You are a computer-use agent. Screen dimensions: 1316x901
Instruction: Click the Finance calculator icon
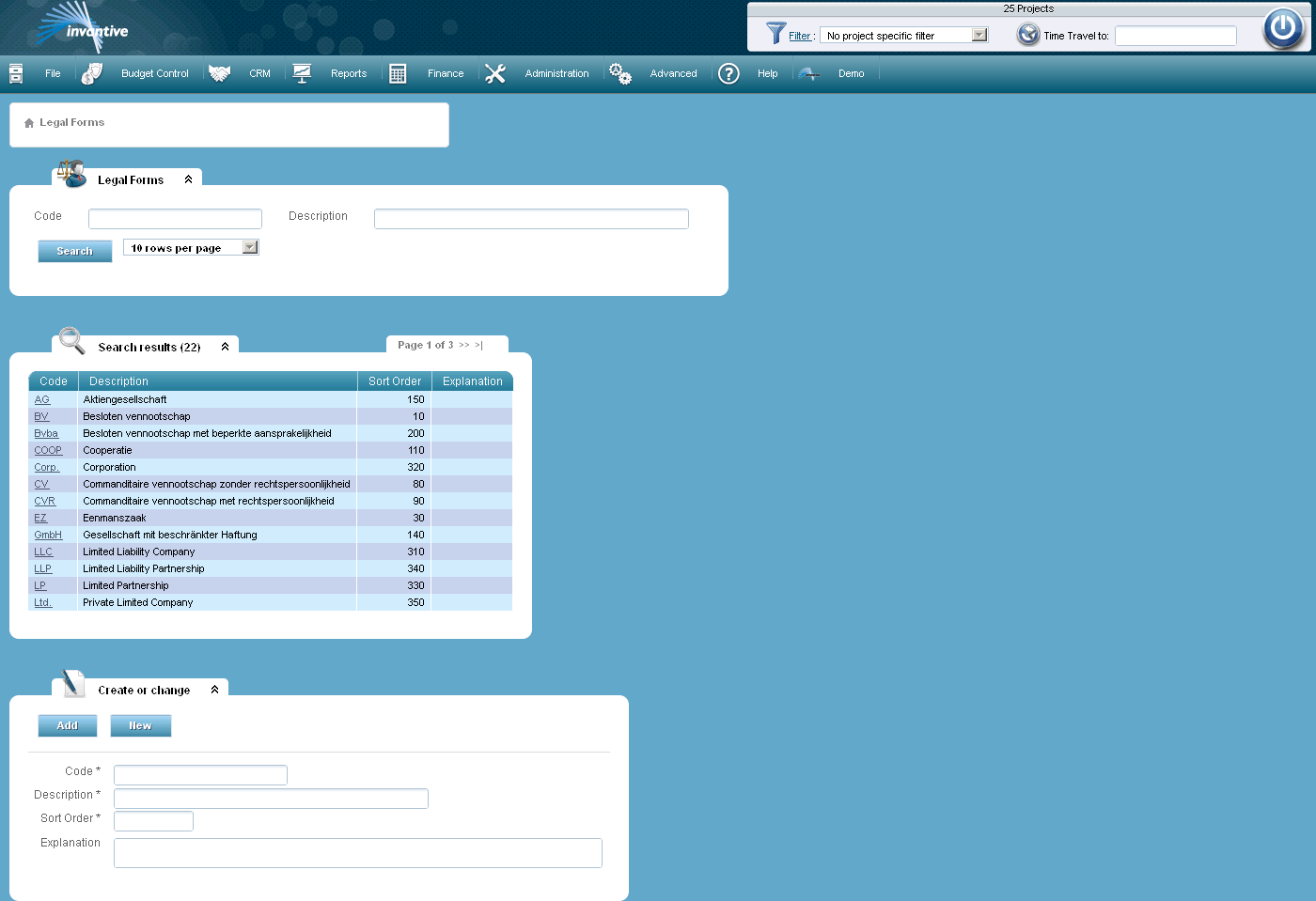click(398, 73)
